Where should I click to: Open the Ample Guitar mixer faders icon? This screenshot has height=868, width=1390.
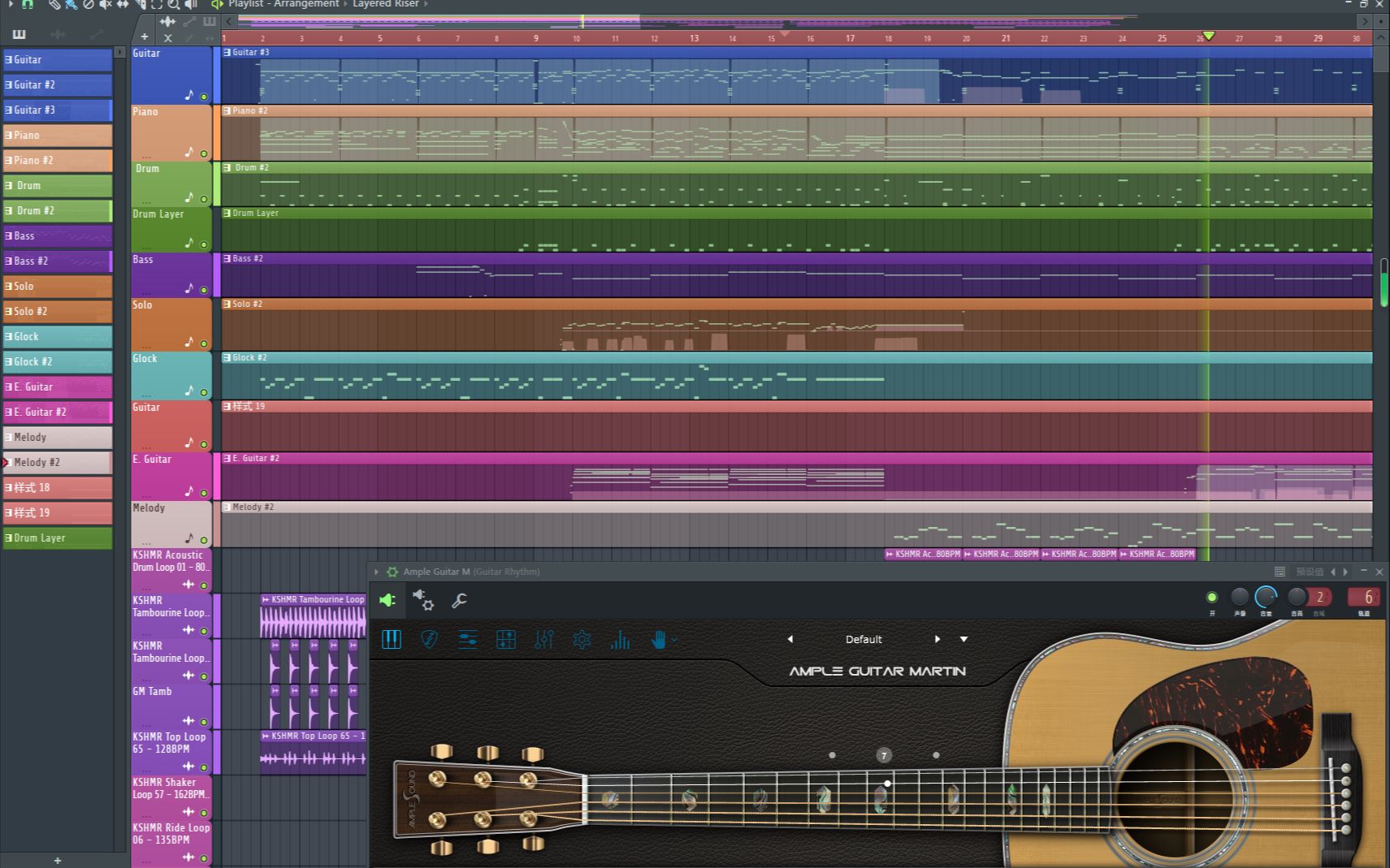544,640
